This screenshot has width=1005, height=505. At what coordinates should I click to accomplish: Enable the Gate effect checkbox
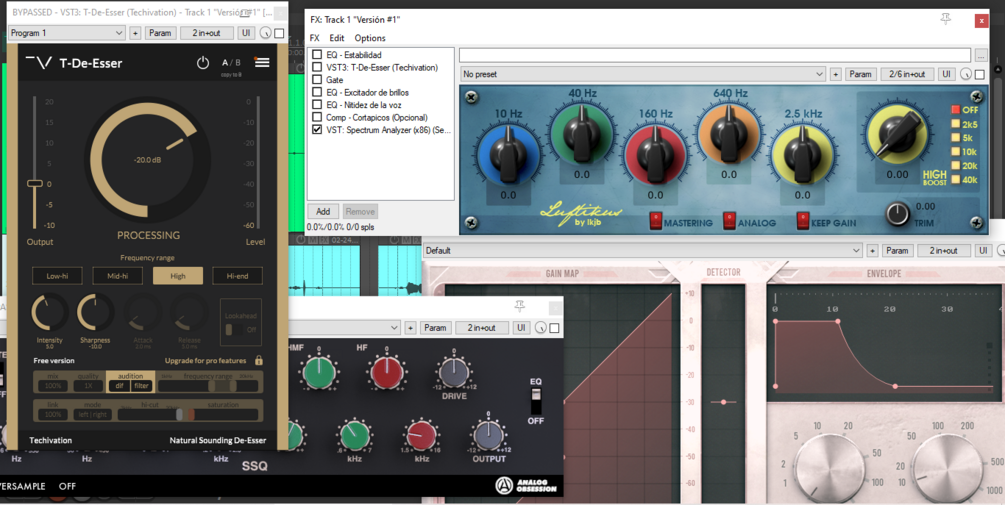(x=317, y=79)
